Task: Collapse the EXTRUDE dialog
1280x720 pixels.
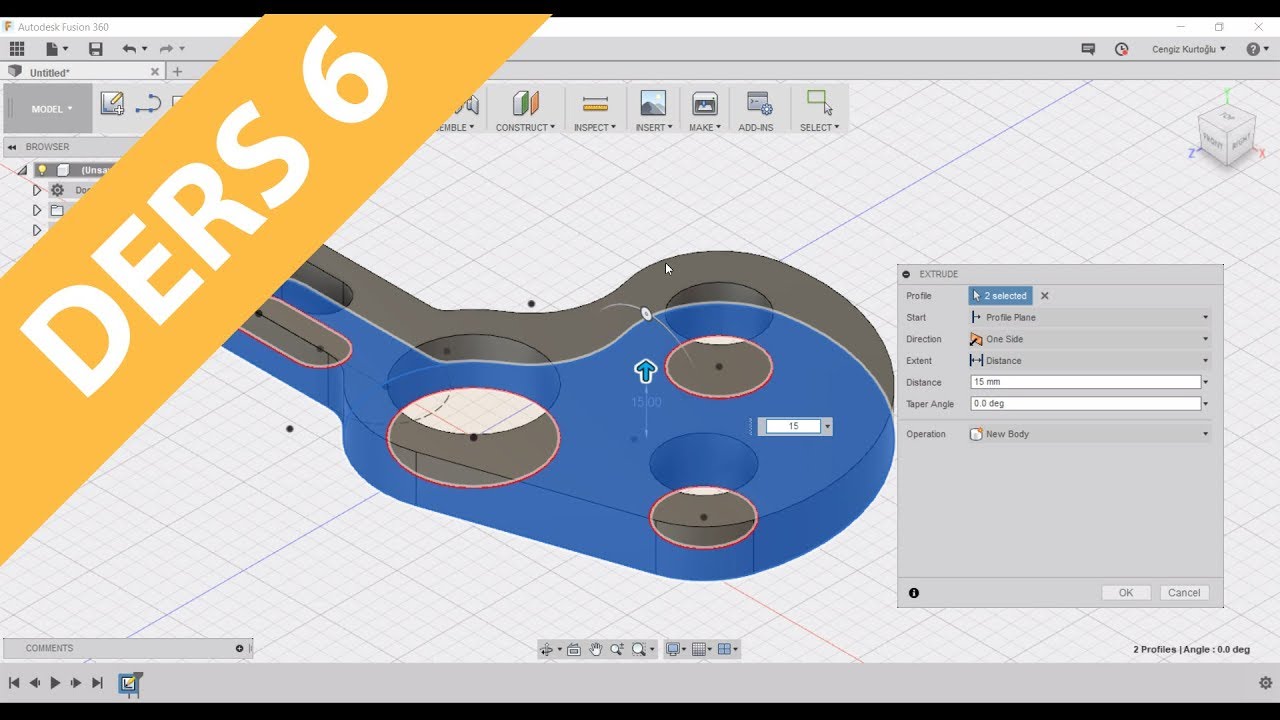Action: point(906,274)
